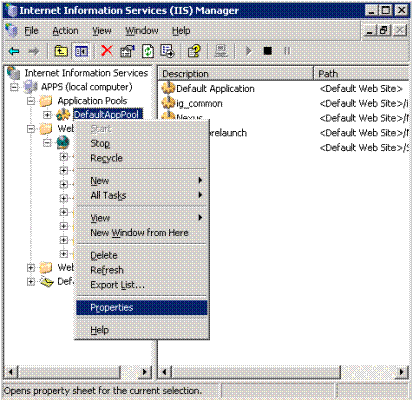Click left pane scrollbar left arrow
Image resolution: width=413 pixels, height=401 pixels.
(11, 371)
